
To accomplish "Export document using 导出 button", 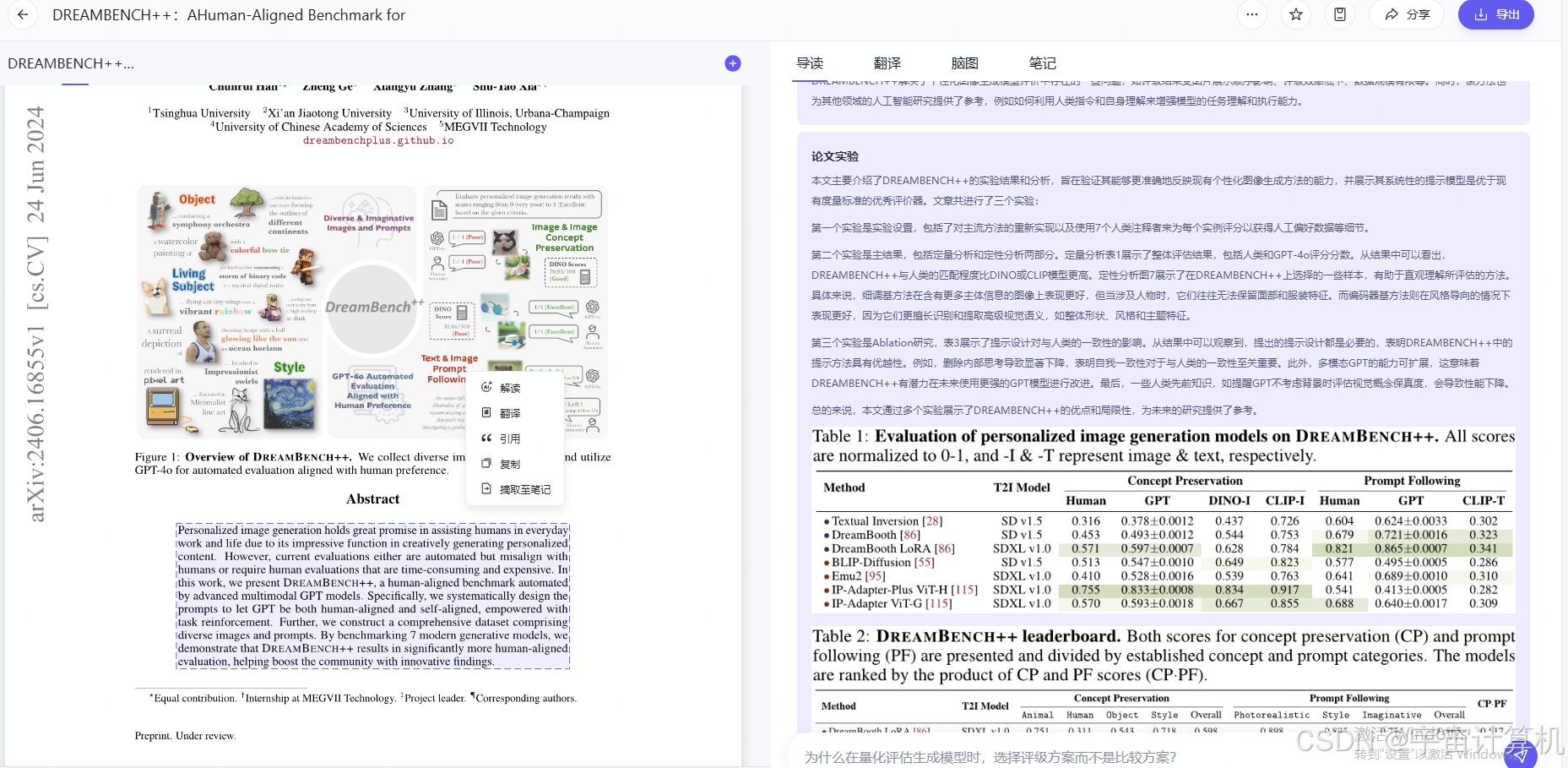I will click(x=1496, y=14).
